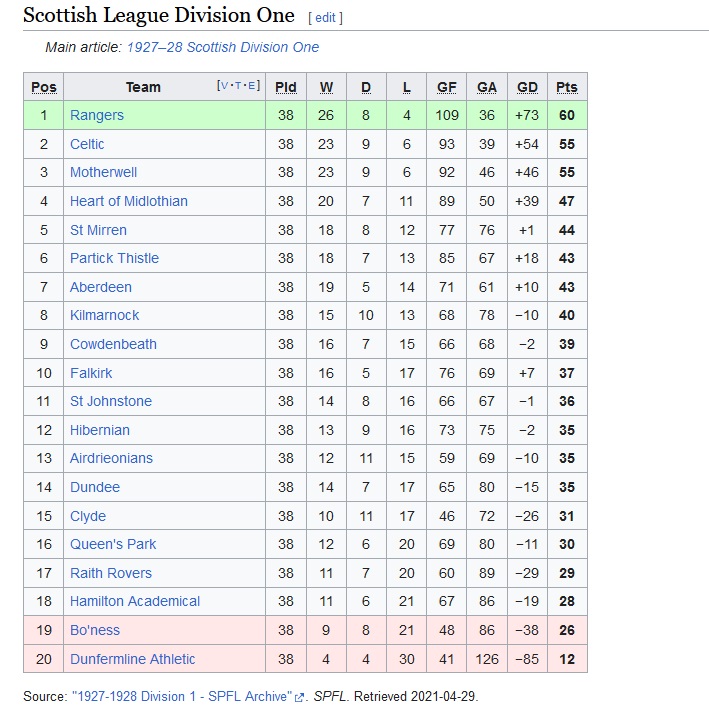The width and height of the screenshot is (709, 715).
Task: Open the Motherwell link
Action: 104,172
